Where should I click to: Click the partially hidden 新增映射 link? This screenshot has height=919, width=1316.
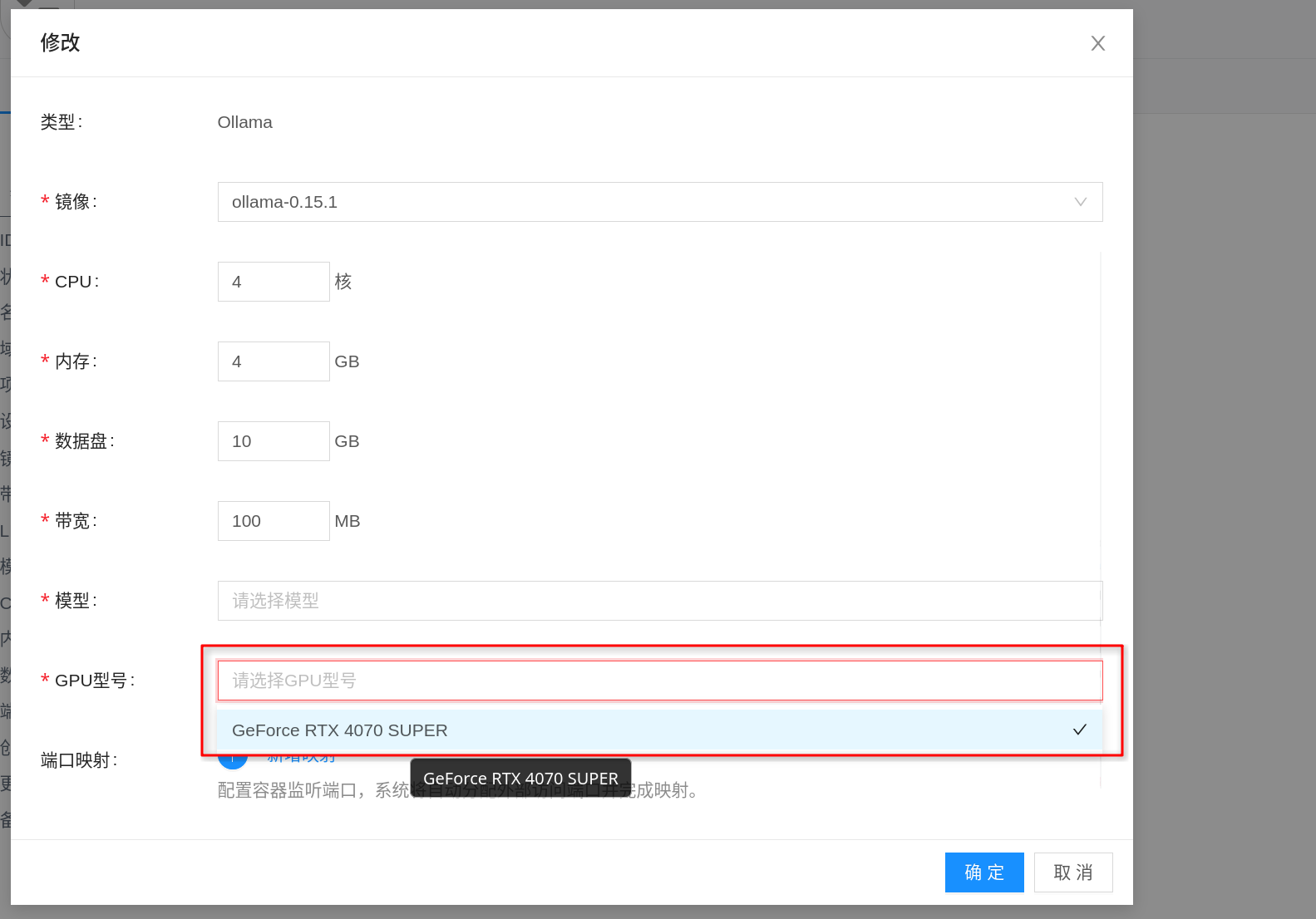(x=301, y=759)
